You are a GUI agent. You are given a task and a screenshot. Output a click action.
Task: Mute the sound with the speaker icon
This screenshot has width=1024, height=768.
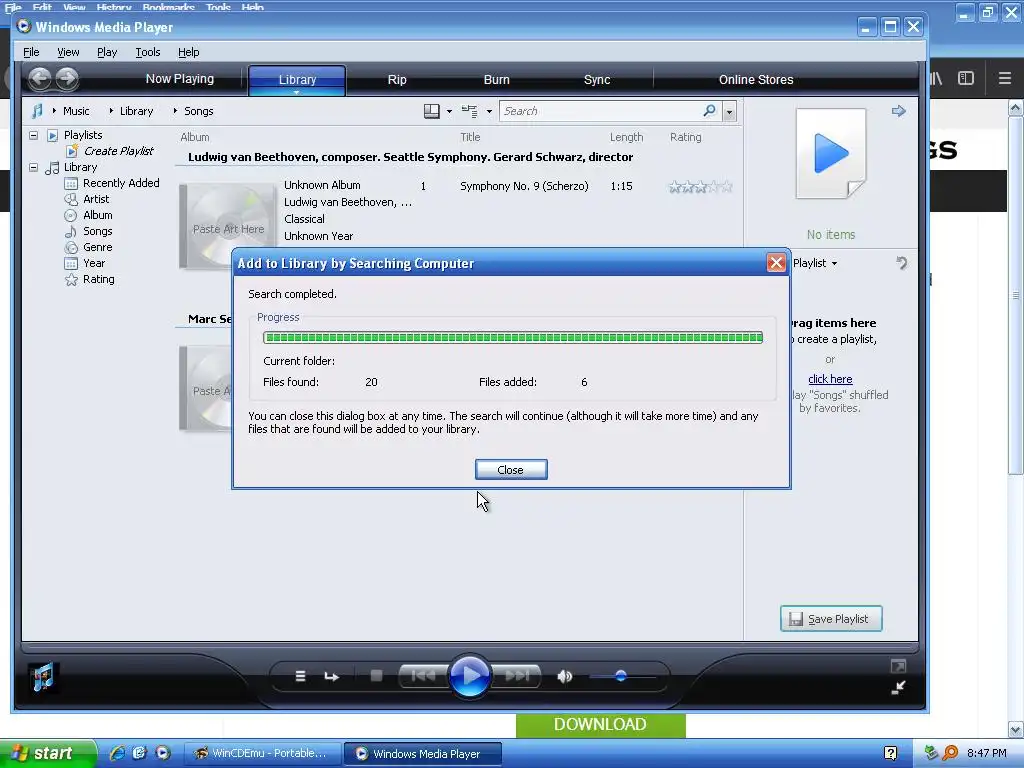pos(565,677)
